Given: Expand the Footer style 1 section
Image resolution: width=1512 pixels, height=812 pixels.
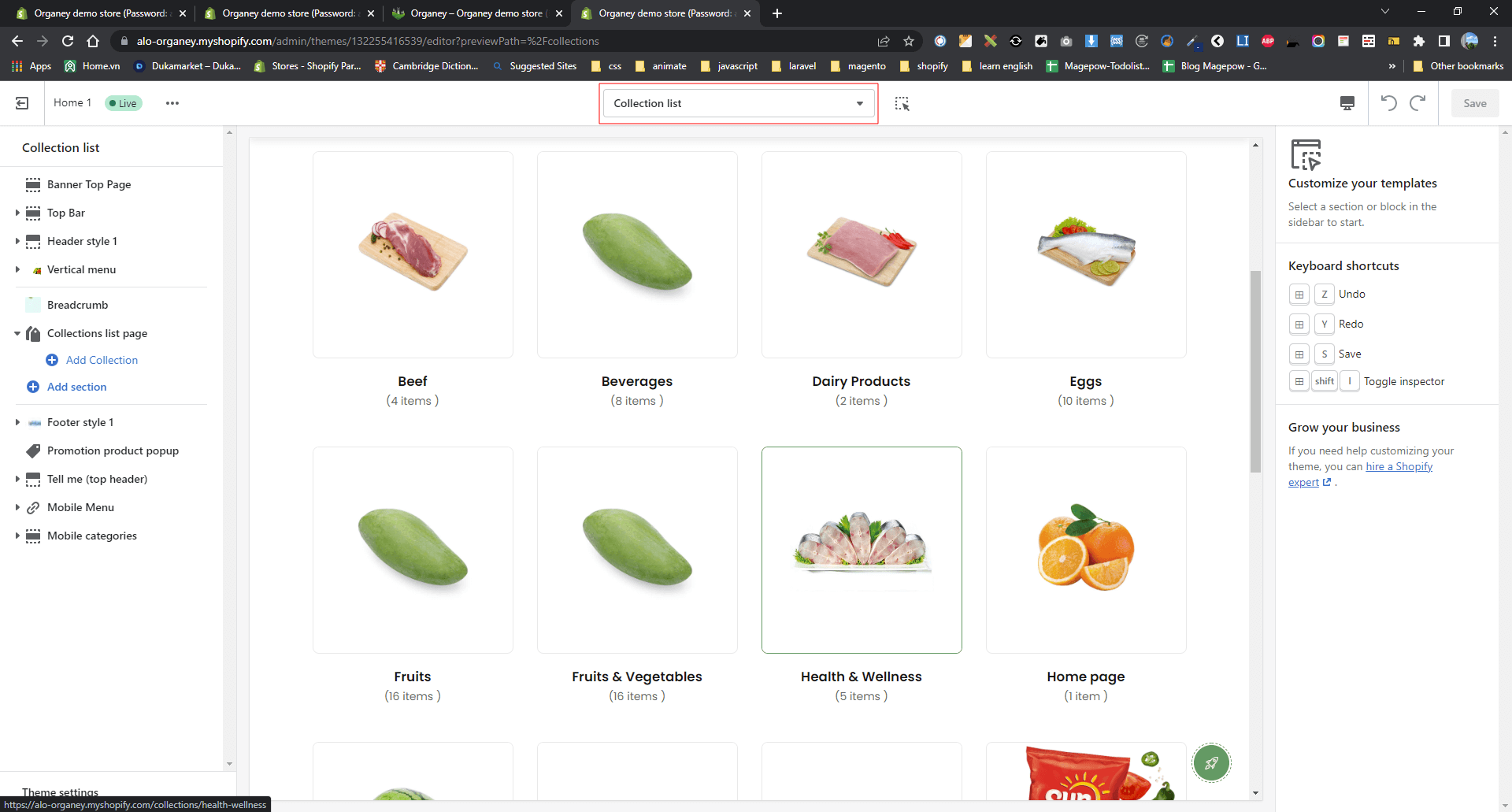Looking at the screenshot, I should coord(17,422).
